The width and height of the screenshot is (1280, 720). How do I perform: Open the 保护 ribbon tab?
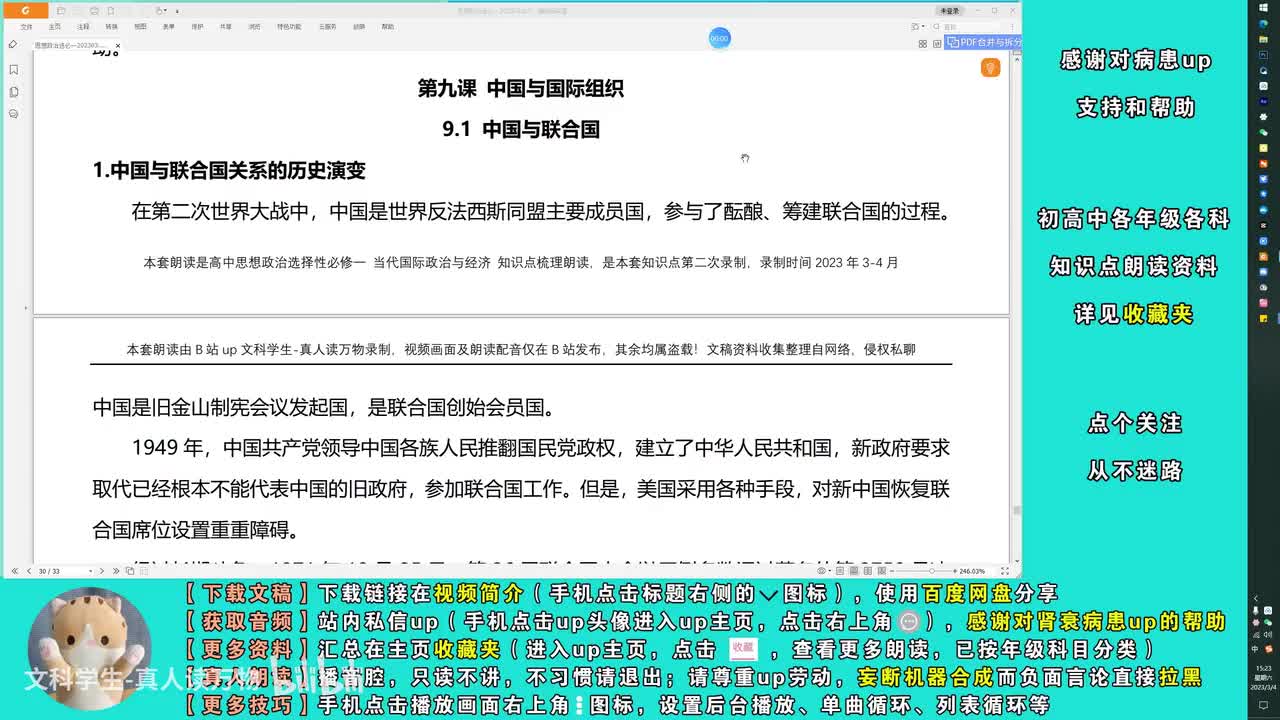coord(197,27)
